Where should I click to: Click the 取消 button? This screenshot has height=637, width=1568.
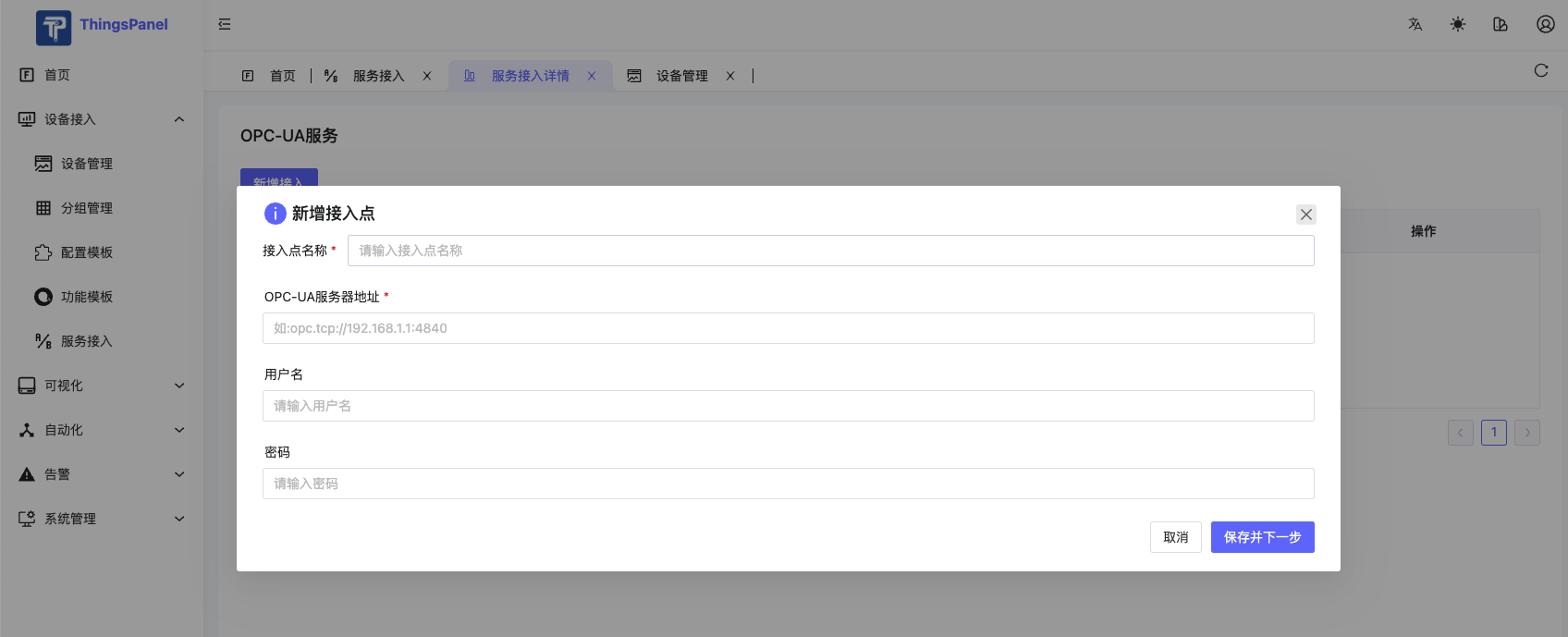tap(1175, 537)
